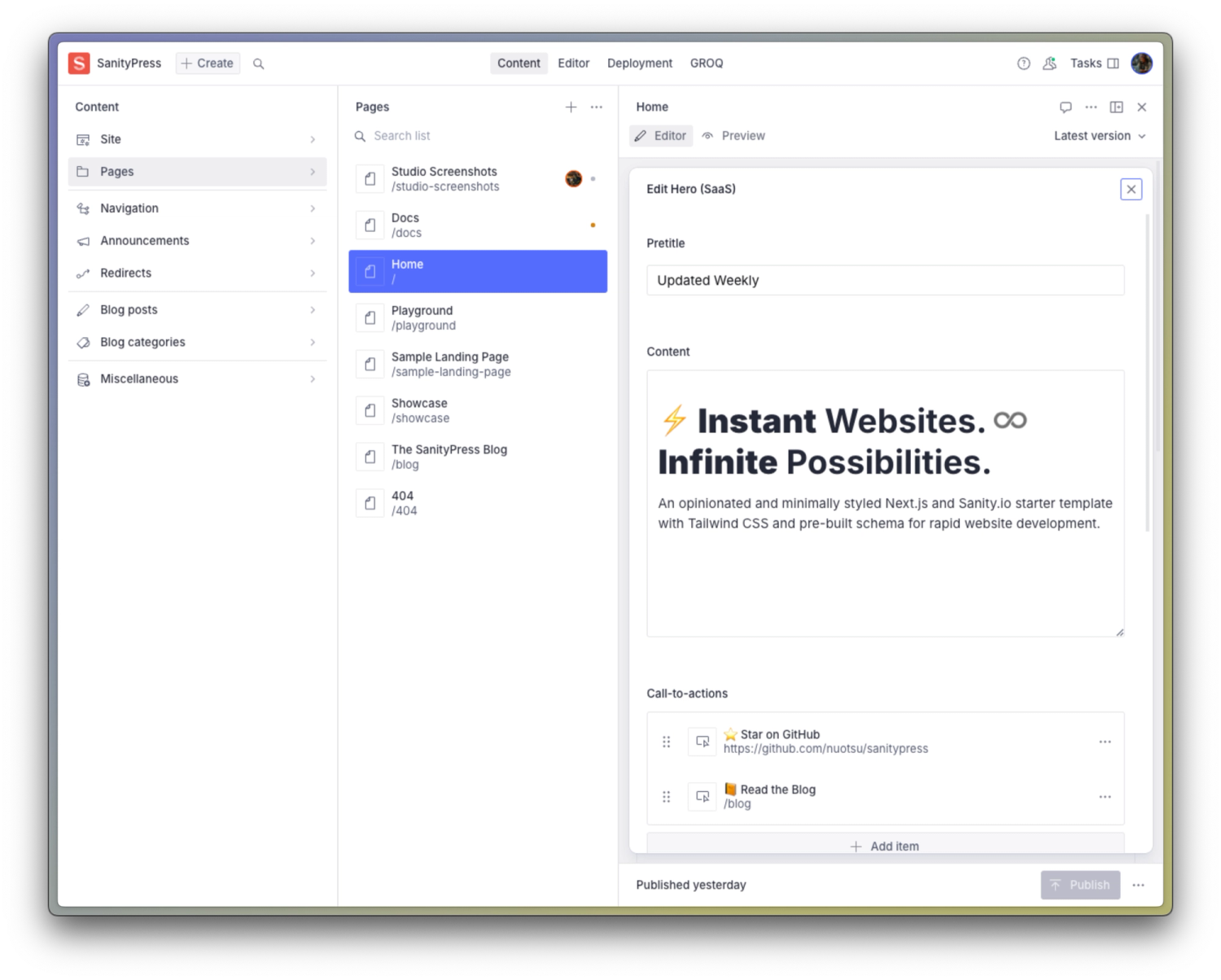
Task: Open the Sample Landing Page entry
Action: [478, 365]
